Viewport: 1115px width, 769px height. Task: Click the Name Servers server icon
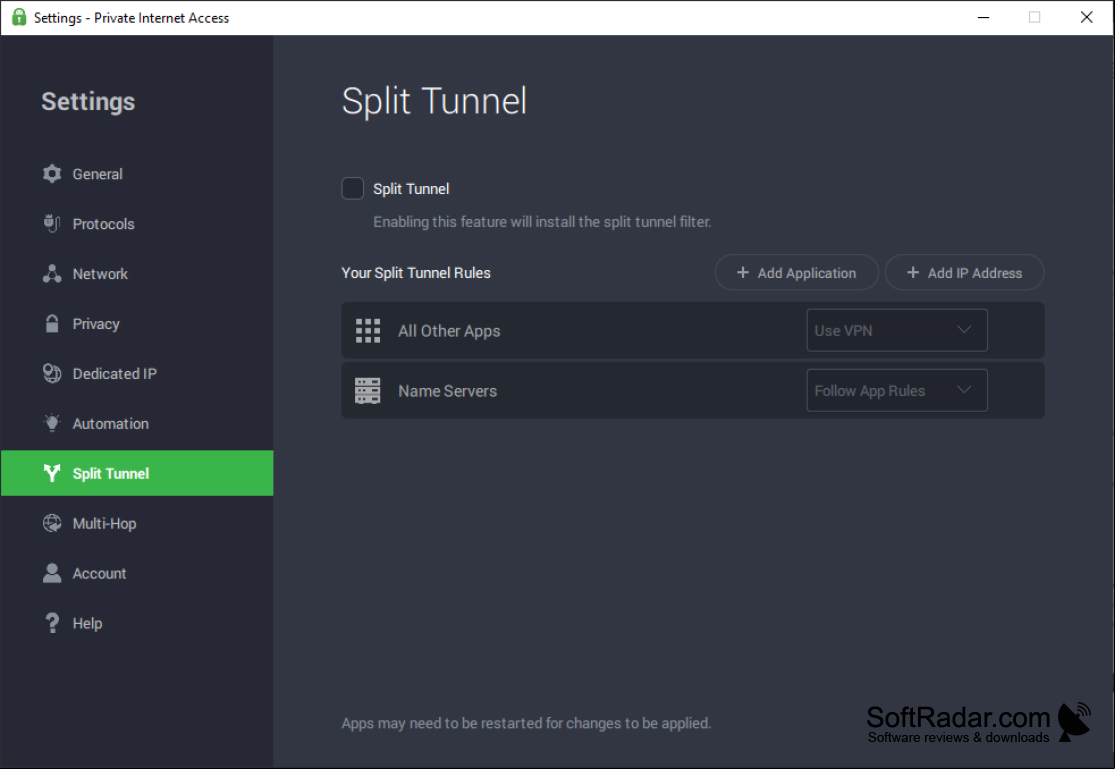368,391
